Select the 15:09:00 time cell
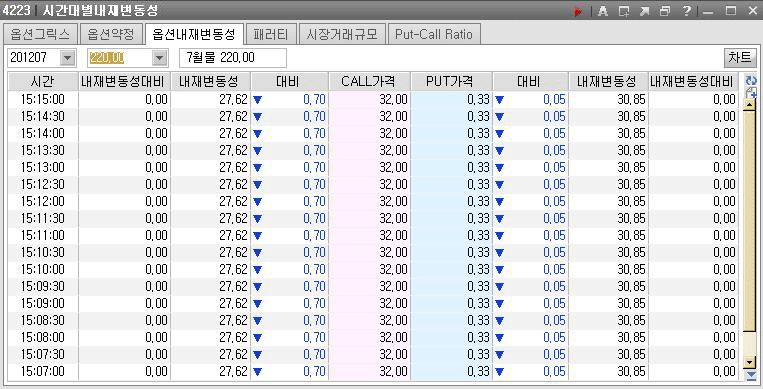The image size is (763, 389). coord(43,304)
